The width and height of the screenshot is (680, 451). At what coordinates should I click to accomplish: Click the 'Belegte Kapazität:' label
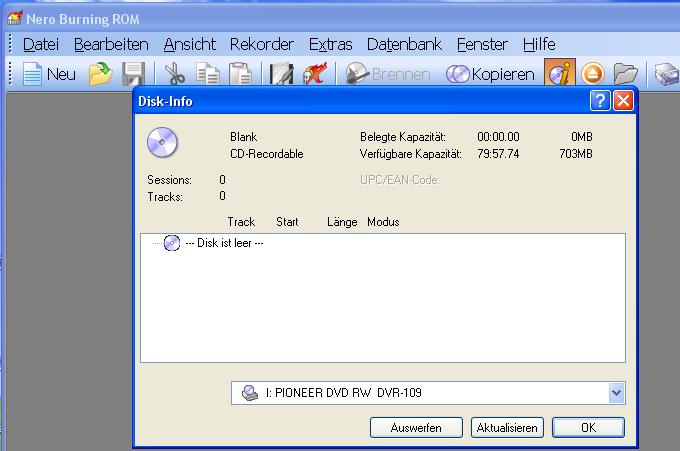pos(403,137)
